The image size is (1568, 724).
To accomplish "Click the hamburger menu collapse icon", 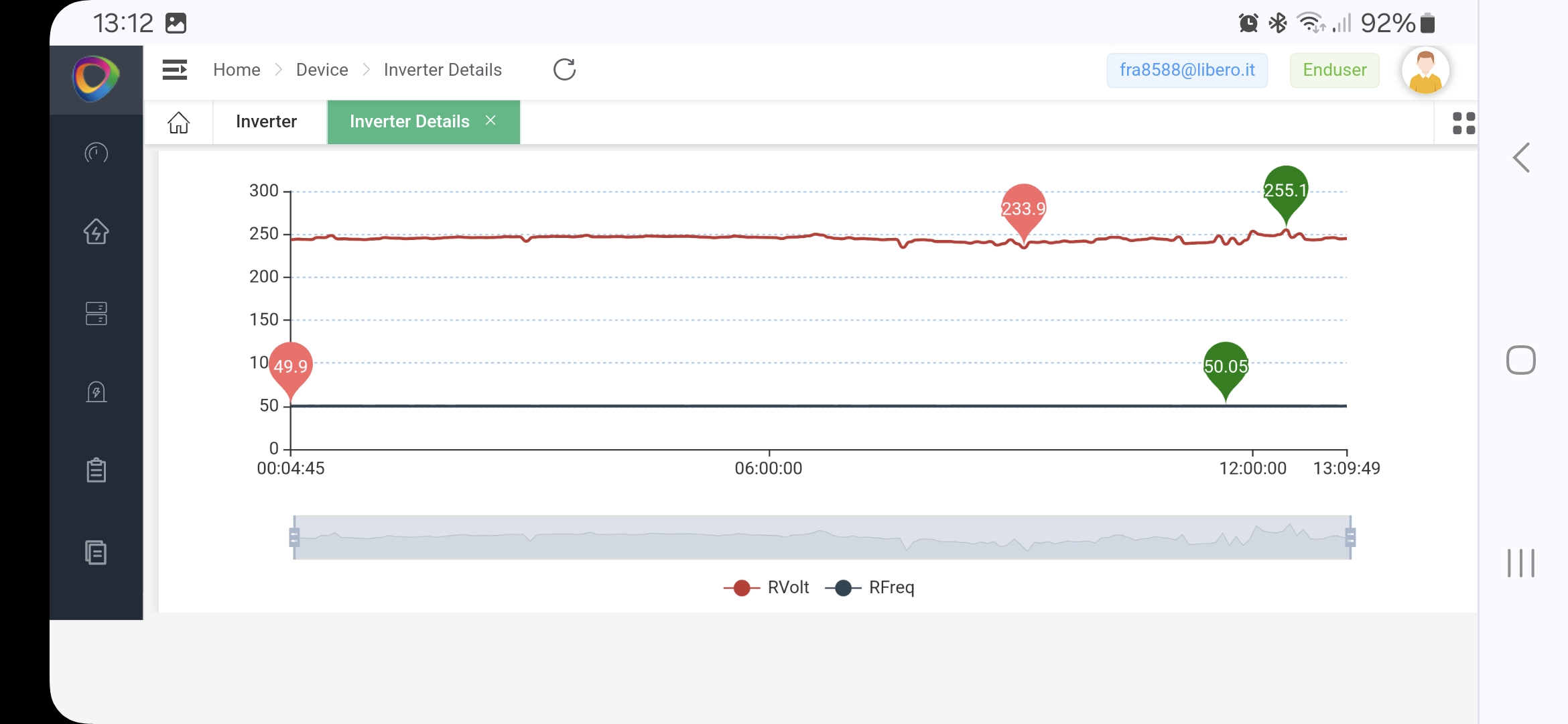I will coord(174,70).
